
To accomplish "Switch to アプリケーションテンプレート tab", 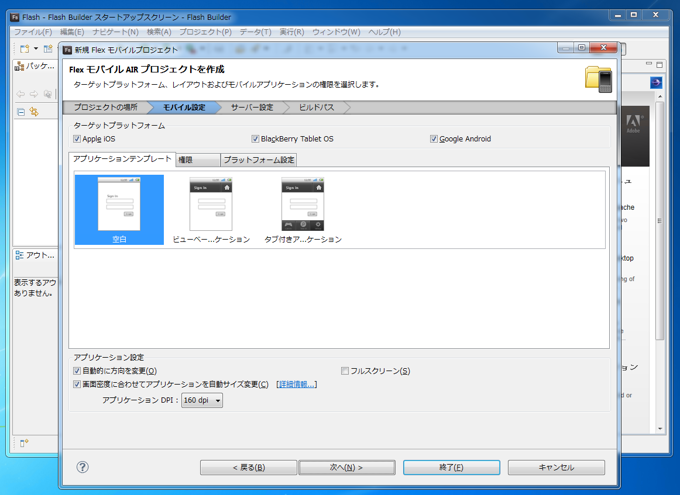I will [x=122, y=159].
